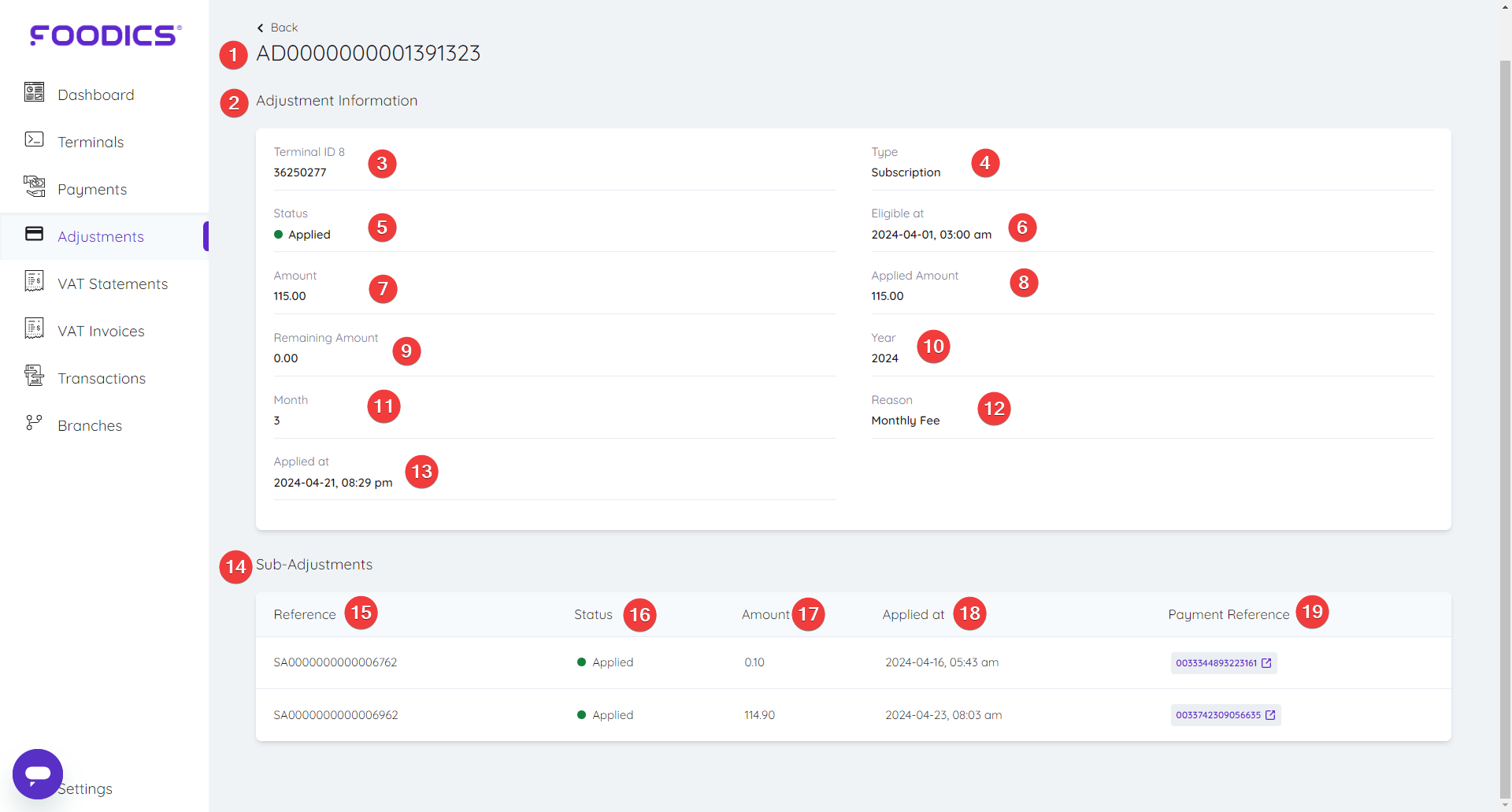Select the VAT Statements document icon

click(x=34, y=280)
